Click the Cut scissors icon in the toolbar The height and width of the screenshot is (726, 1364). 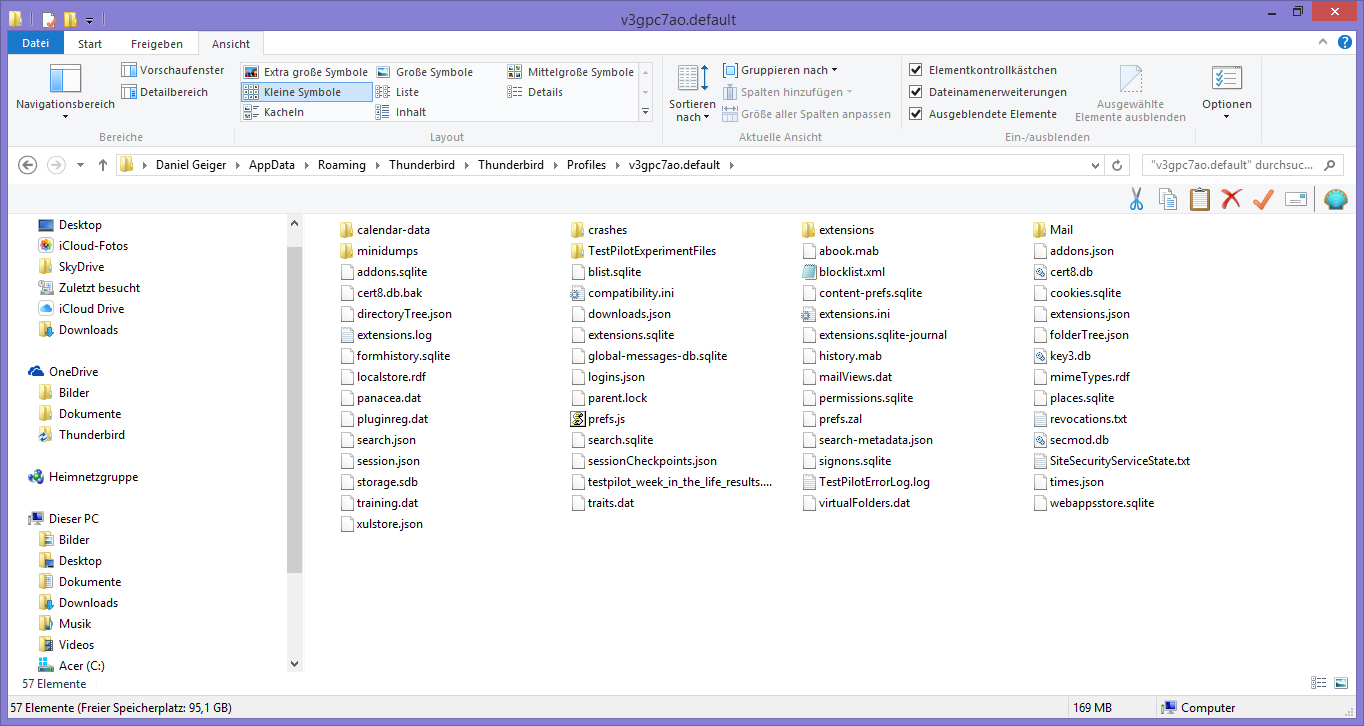tap(1136, 199)
